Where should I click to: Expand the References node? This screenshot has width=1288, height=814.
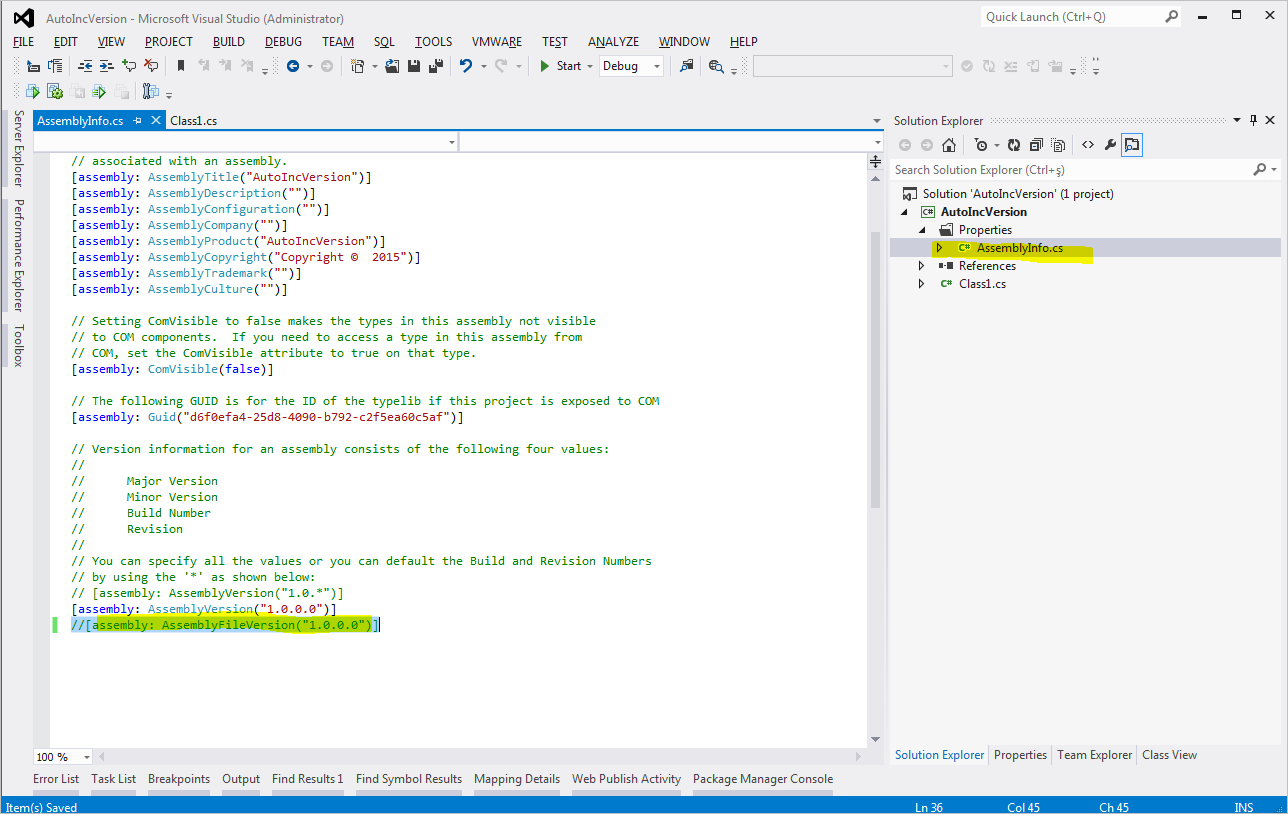[x=922, y=266]
